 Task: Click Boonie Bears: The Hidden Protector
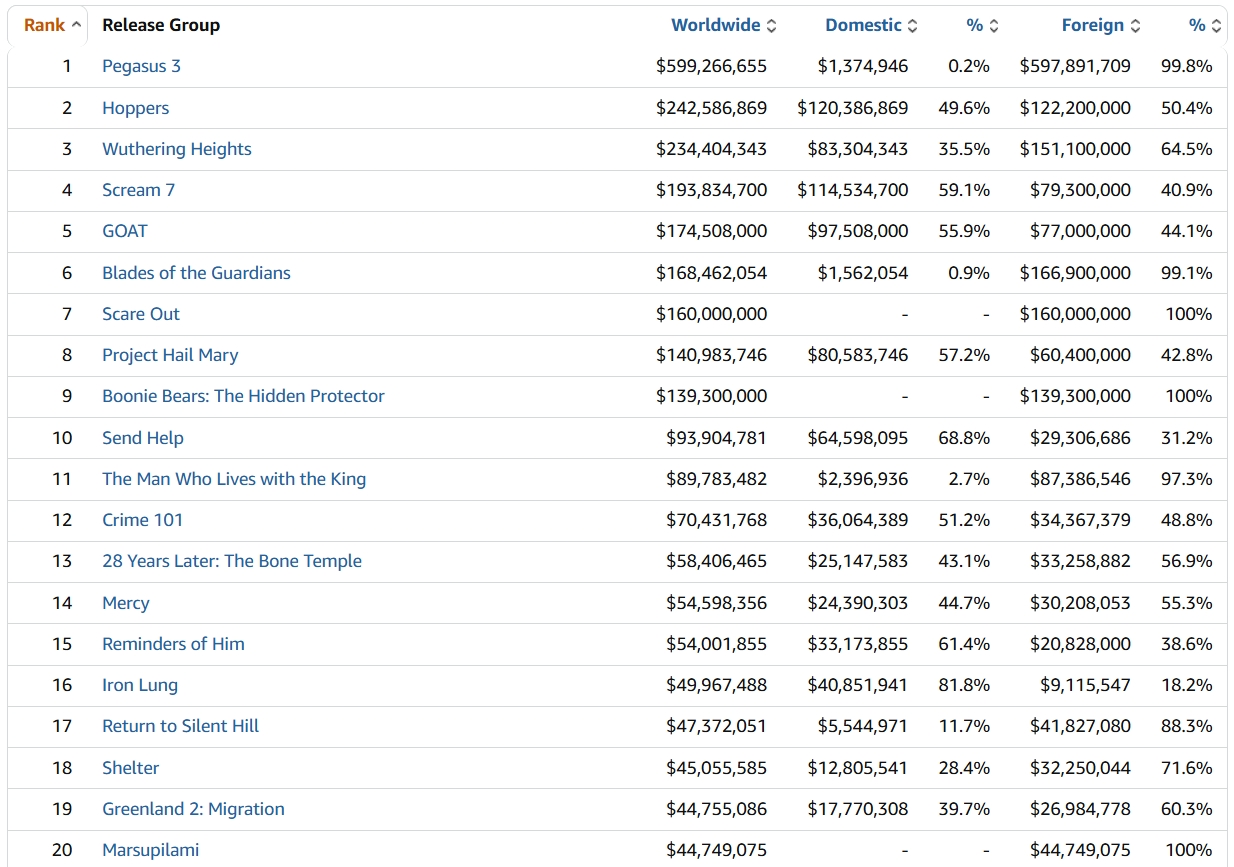coord(243,396)
